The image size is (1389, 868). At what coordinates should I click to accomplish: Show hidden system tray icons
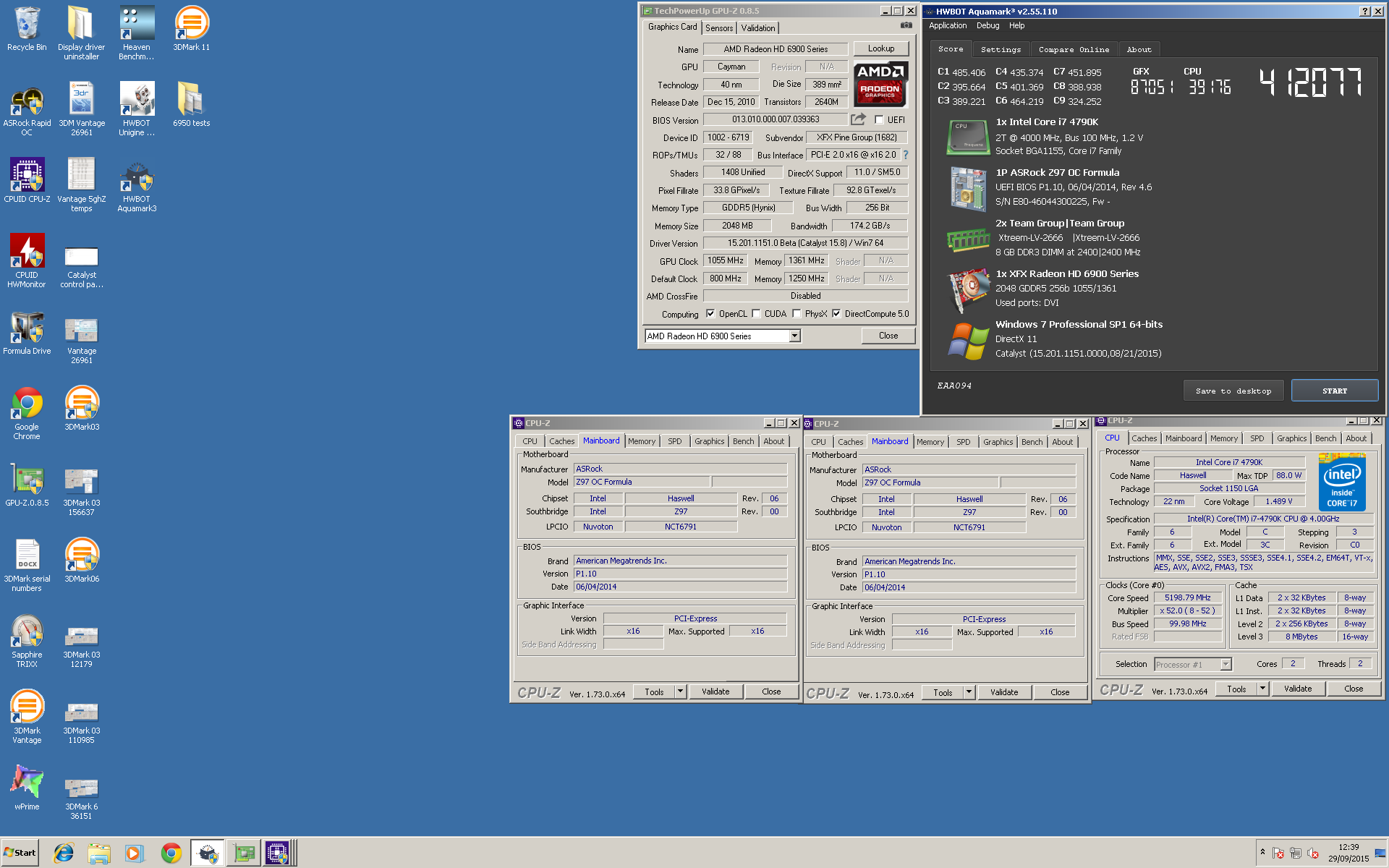click(x=1262, y=852)
